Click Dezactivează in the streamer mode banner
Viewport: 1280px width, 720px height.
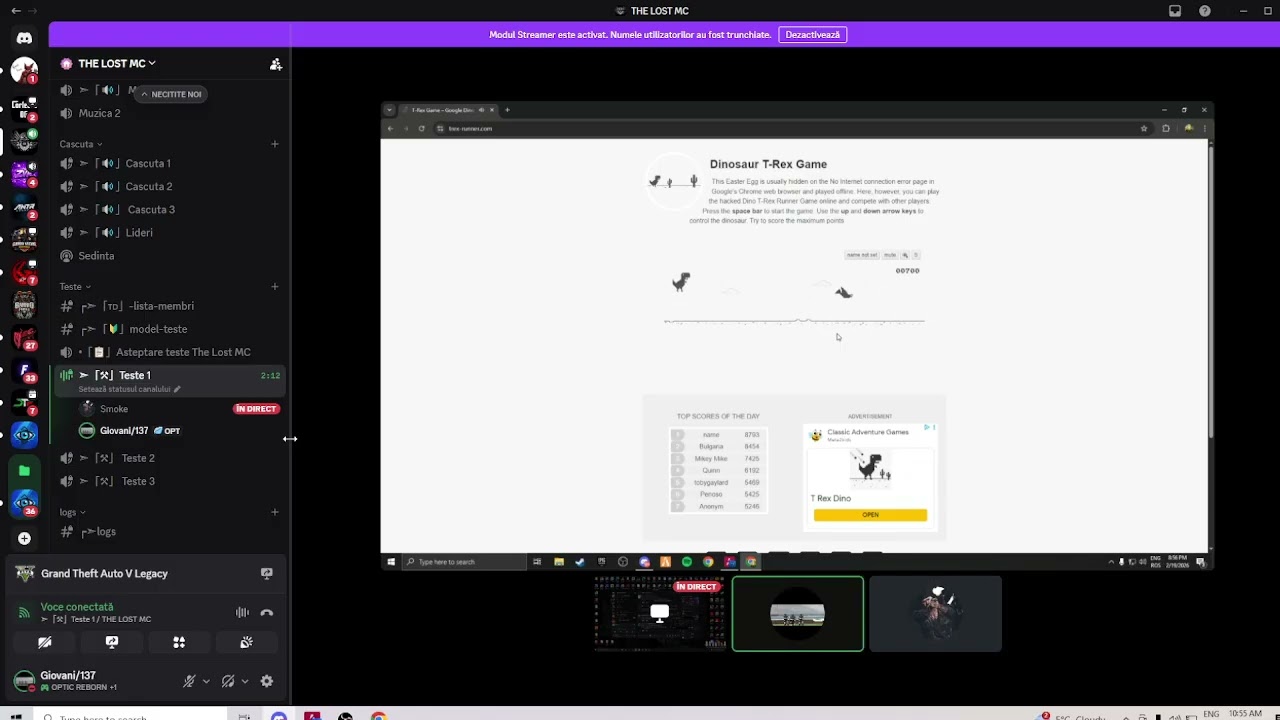pos(813,34)
